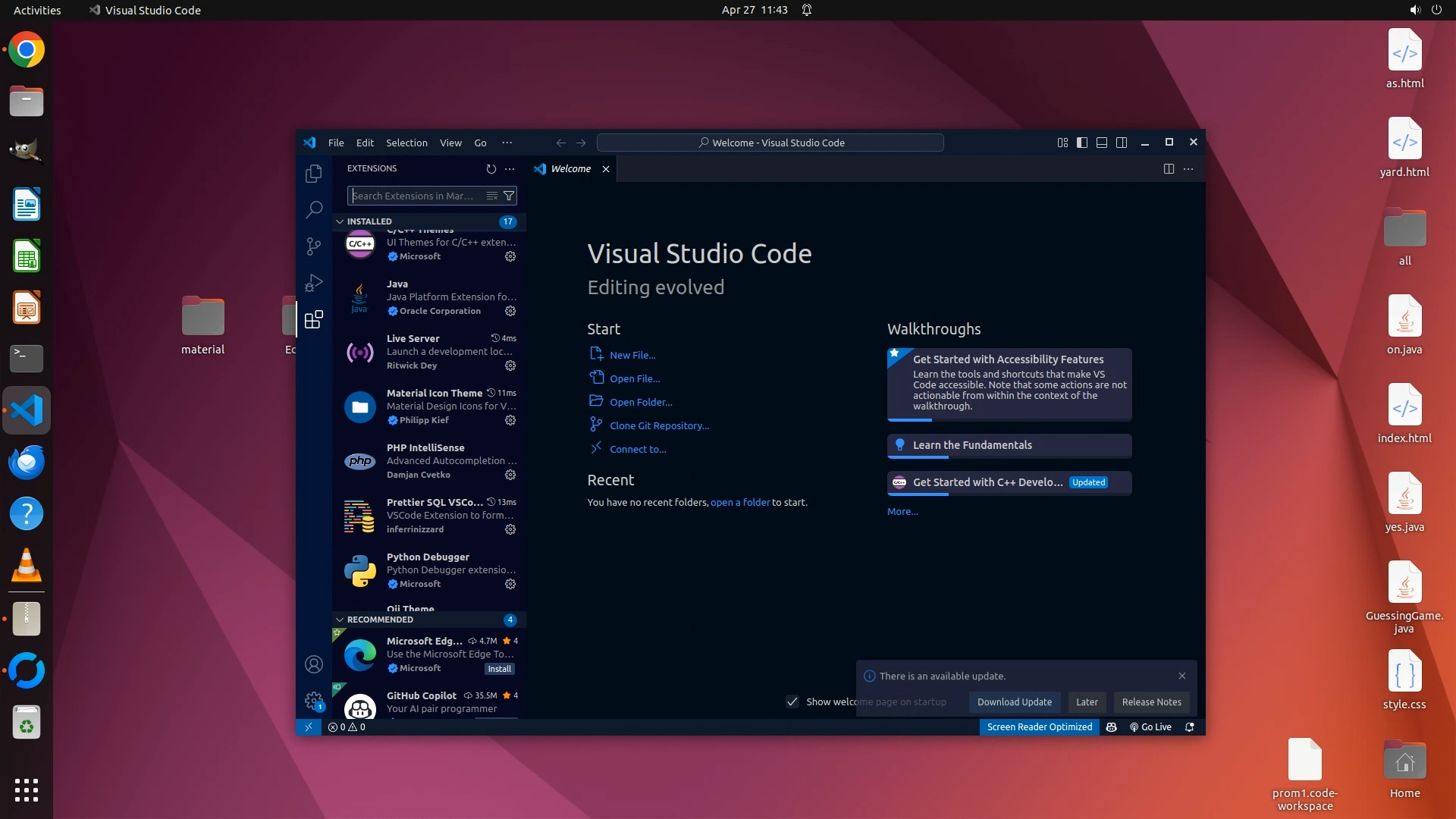Expand the hidden menu items ellipsis

coord(507,143)
